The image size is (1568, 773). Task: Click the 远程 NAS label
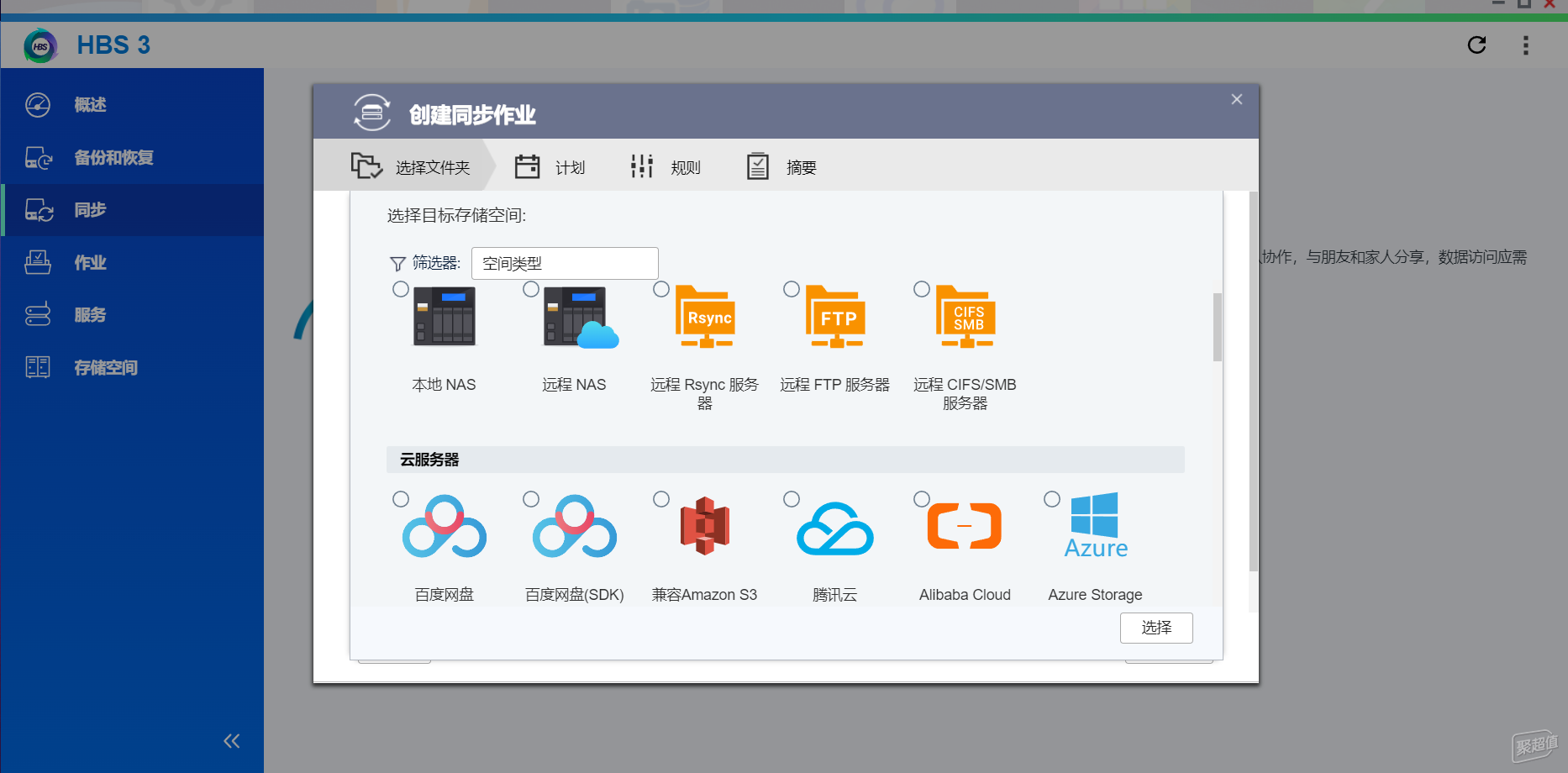tap(574, 385)
